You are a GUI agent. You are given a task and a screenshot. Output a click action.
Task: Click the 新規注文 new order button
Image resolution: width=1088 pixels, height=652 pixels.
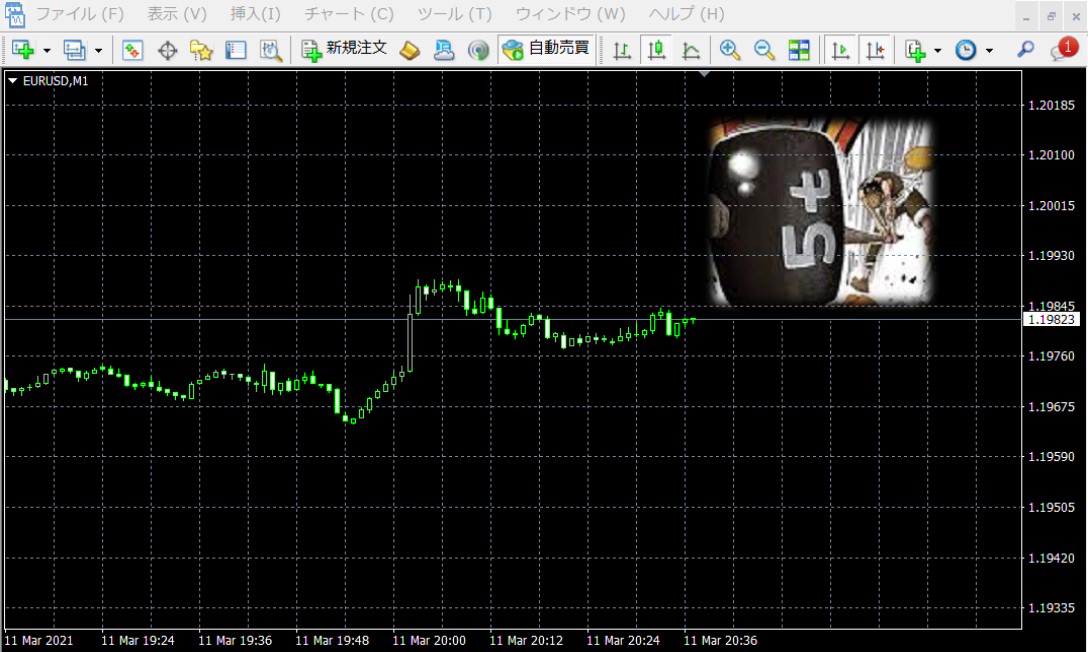[x=343, y=50]
